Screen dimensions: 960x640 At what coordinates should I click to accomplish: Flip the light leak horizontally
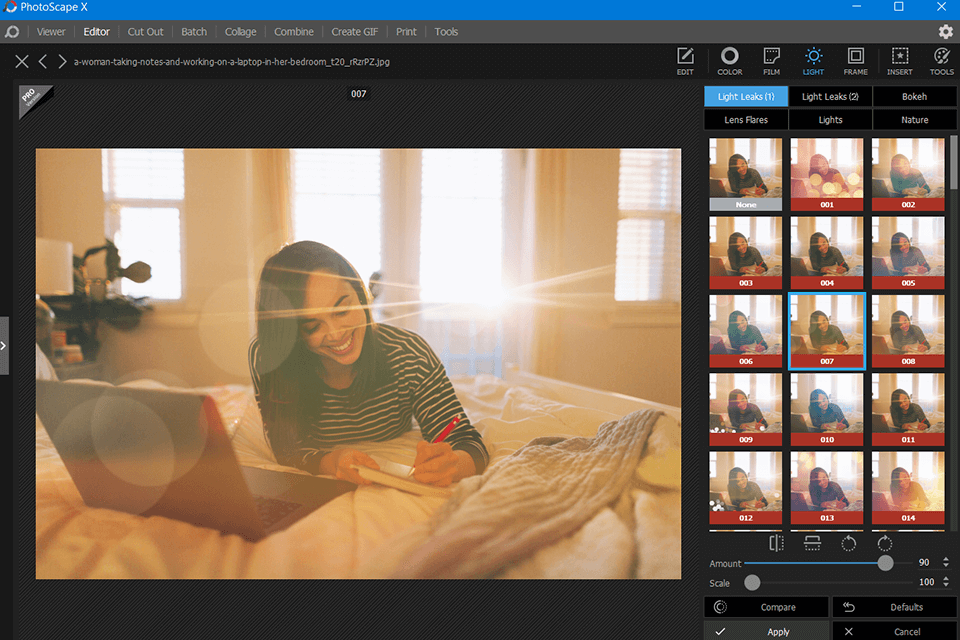point(776,543)
